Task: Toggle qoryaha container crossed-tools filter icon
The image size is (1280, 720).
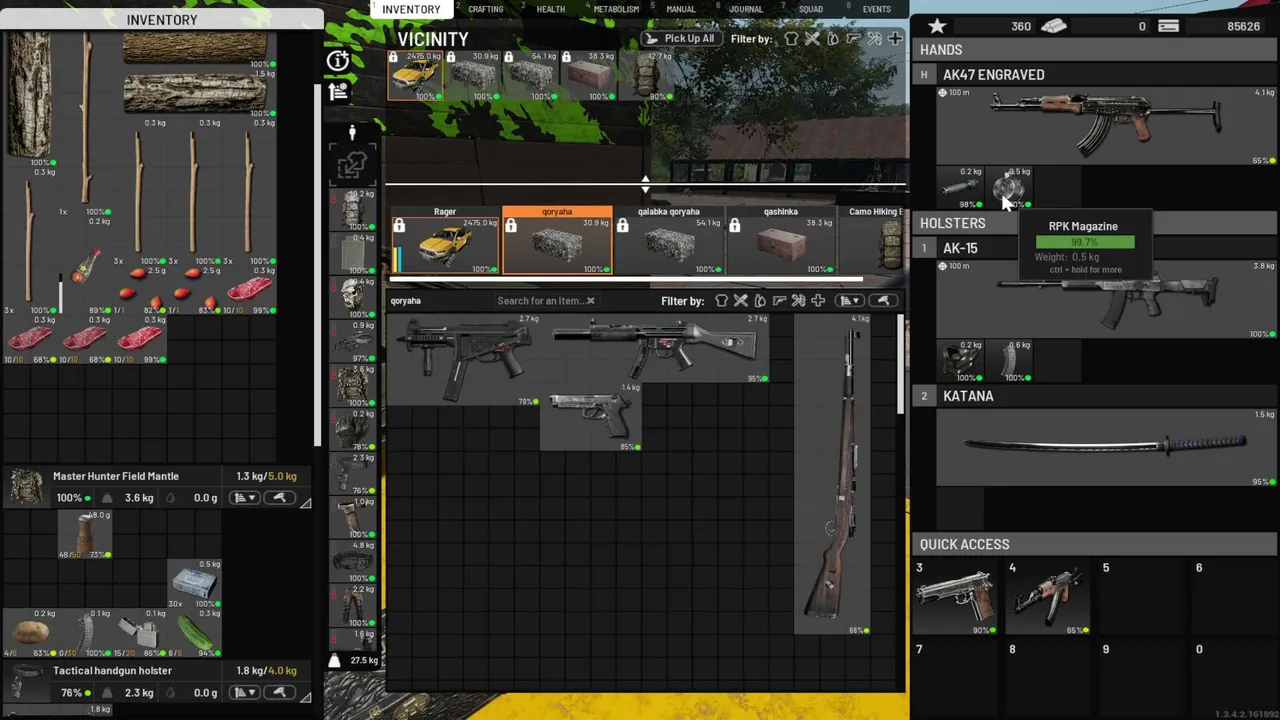Action: pos(741,301)
